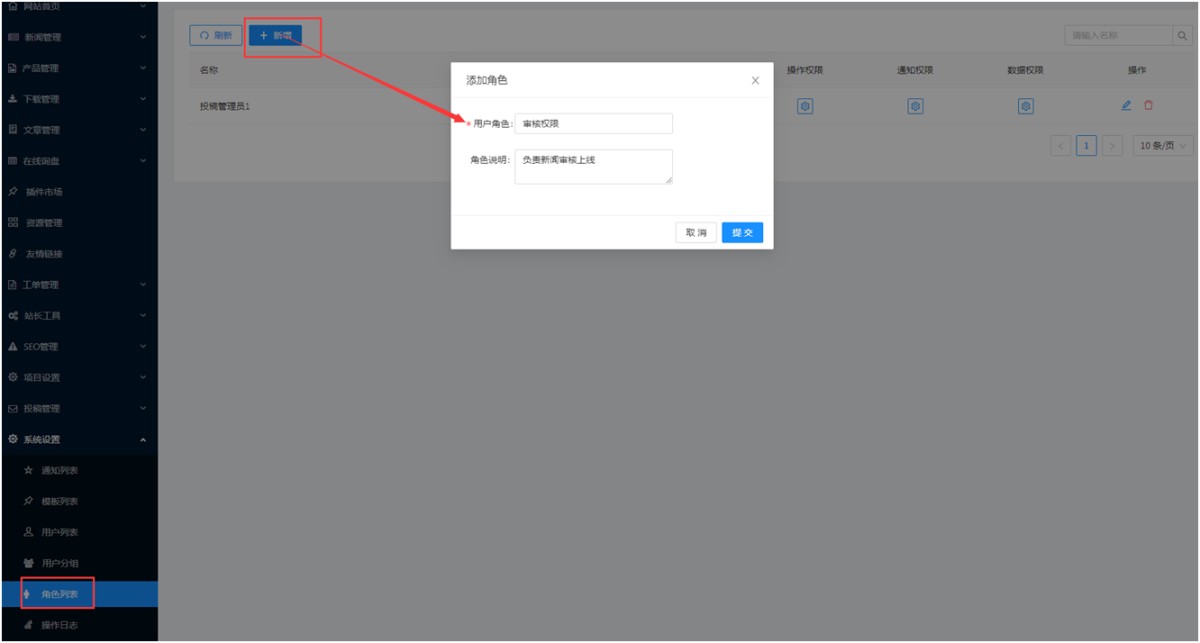Delete 投稿管理员1 using the trash icon
Image resolution: width=1200 pixels, height=643 pixels.
tap(1148, 105)
